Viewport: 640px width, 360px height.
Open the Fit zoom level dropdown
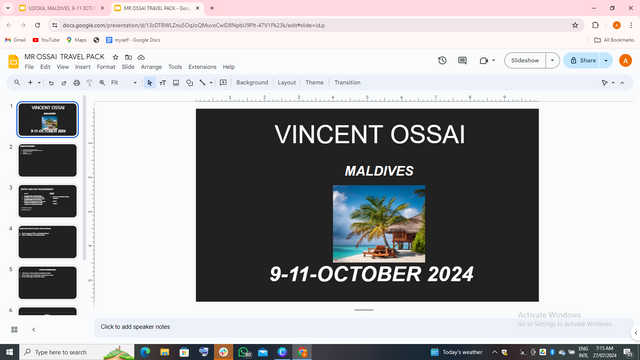point(124,83)
